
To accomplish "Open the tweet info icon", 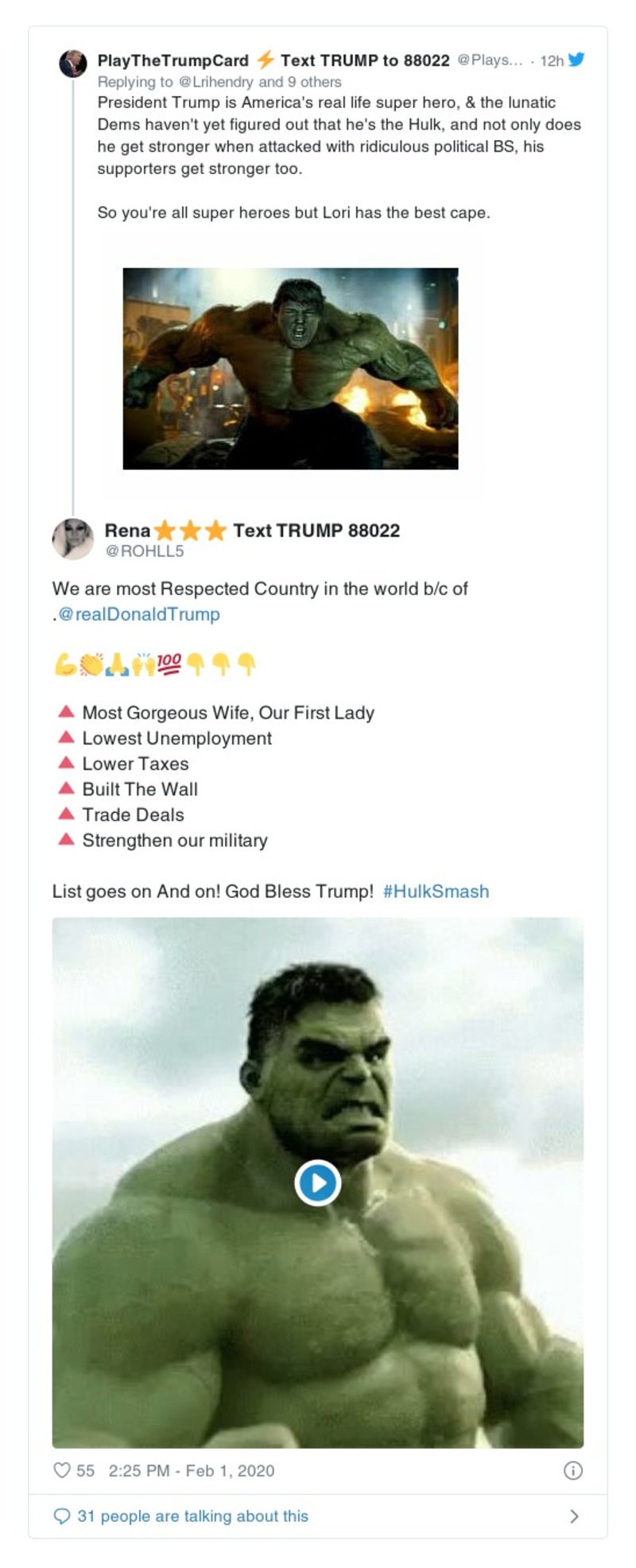I will tap(573, 1471).
